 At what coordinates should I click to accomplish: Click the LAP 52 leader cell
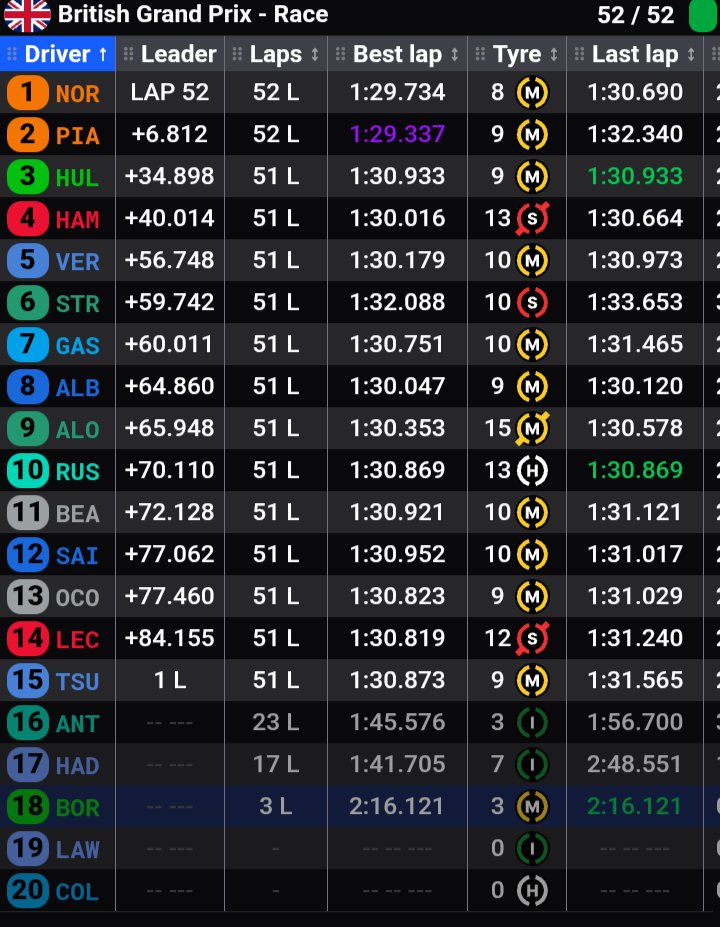[170, 92]
